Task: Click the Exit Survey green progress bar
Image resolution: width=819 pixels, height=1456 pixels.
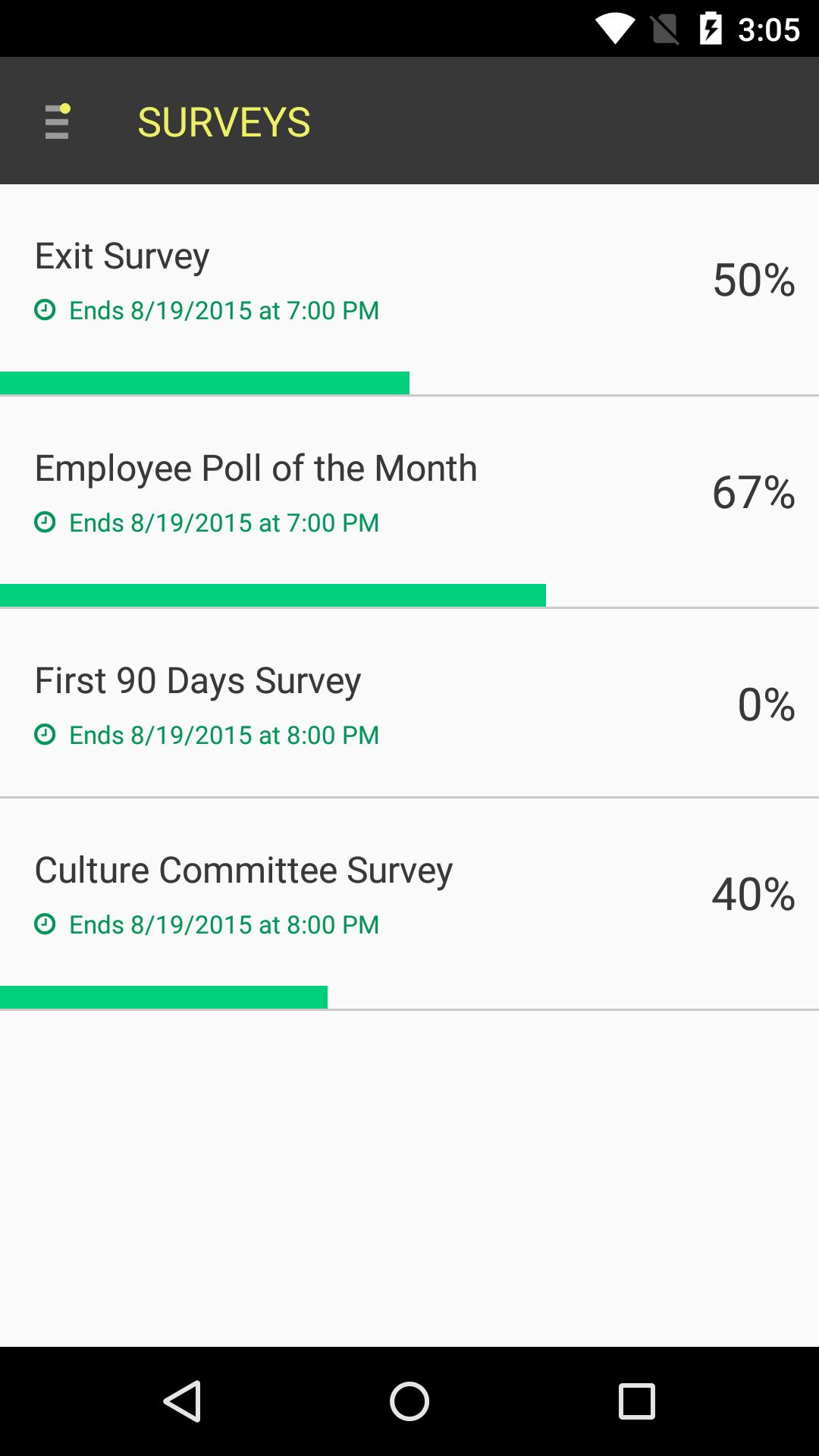Action: (205, 383)
